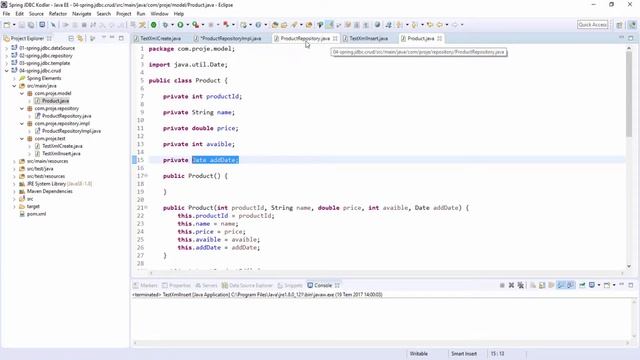Click the Save All toolbar icon

tap(31, 25)
